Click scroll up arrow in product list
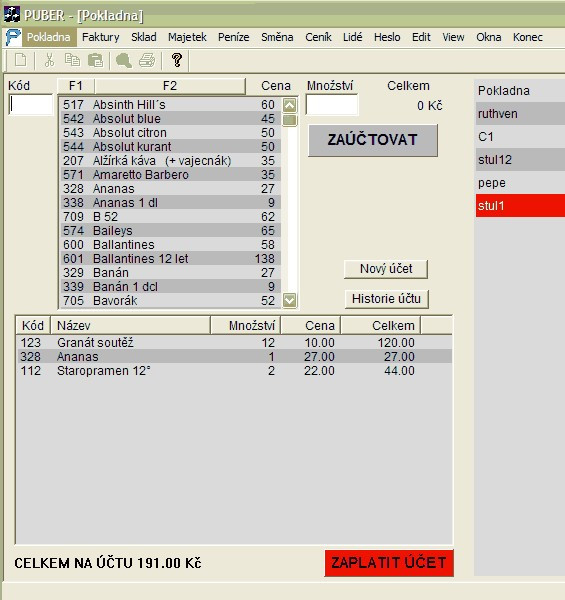The width and height of the screenshot is (565, 600). coord(290,105)
